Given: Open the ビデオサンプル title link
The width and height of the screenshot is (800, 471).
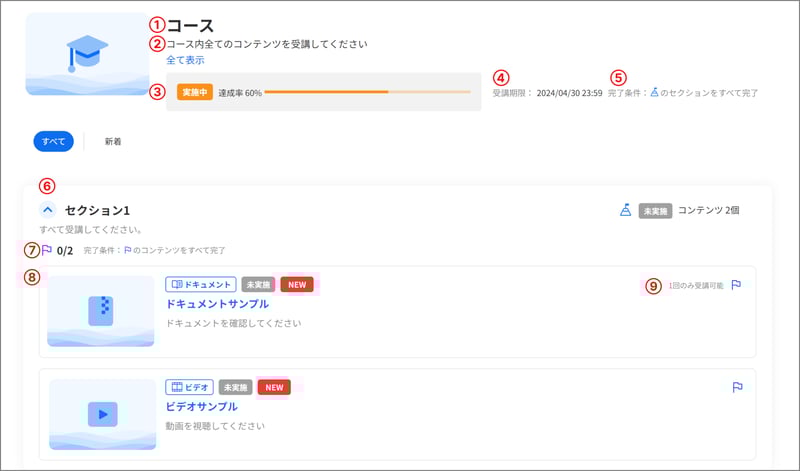Looking at the screenshot, I should point(201,407).
